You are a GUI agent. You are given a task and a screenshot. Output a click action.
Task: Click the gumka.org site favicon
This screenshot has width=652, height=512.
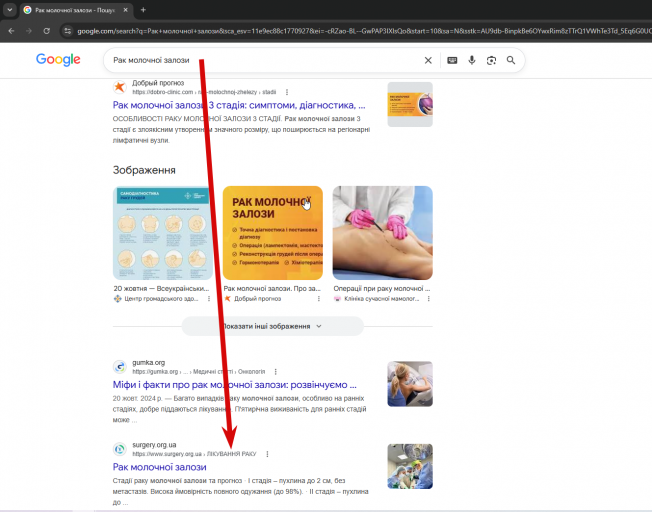[x=120, y=366]
